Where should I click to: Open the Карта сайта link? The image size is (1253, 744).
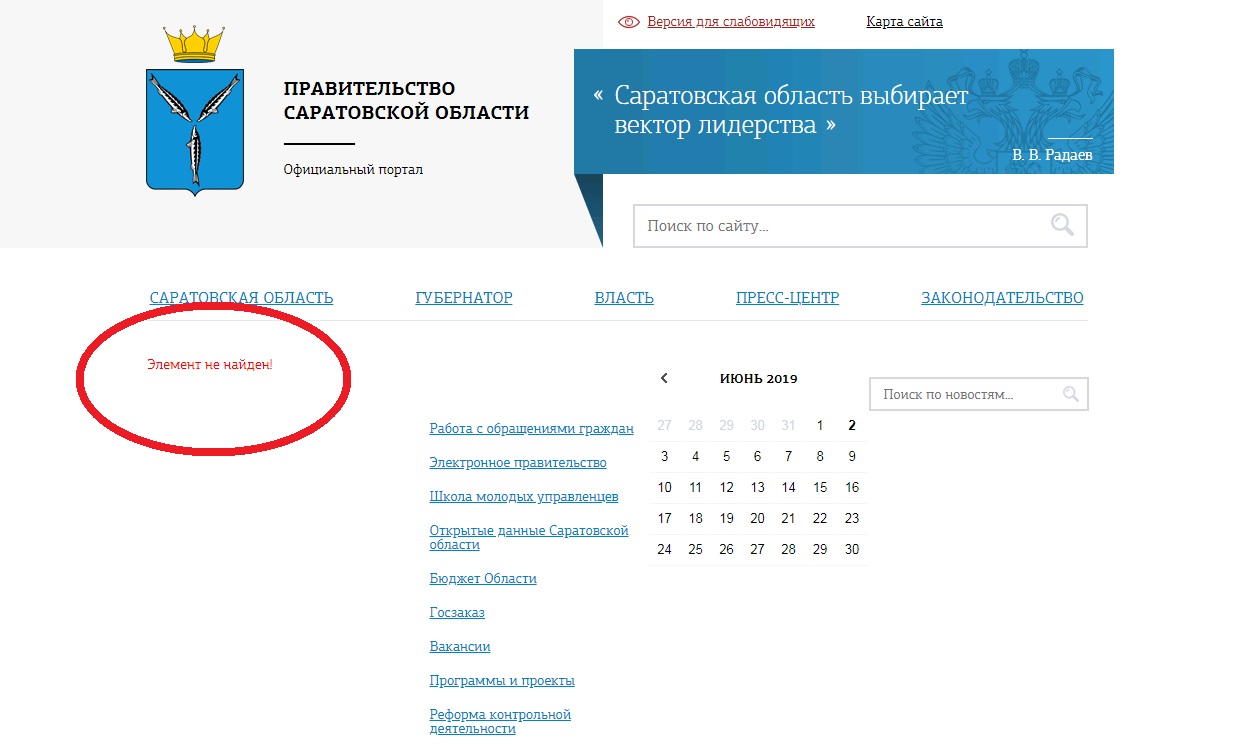tap(904, 22)
